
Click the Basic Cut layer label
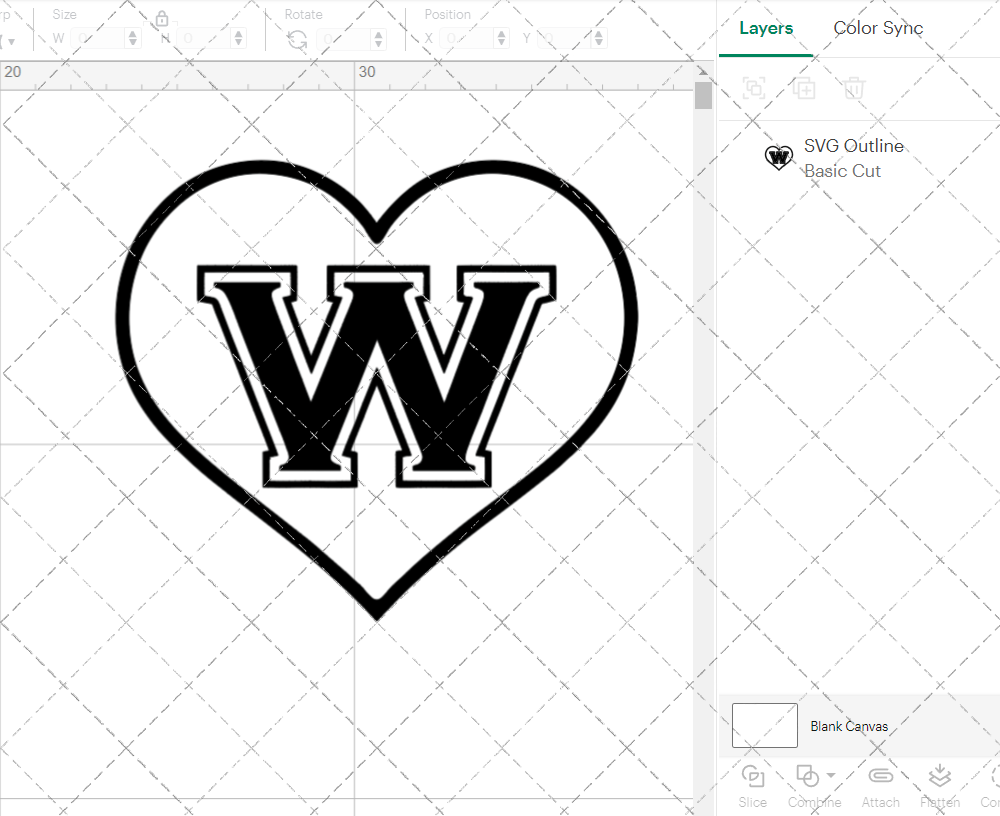pos(842,171)
